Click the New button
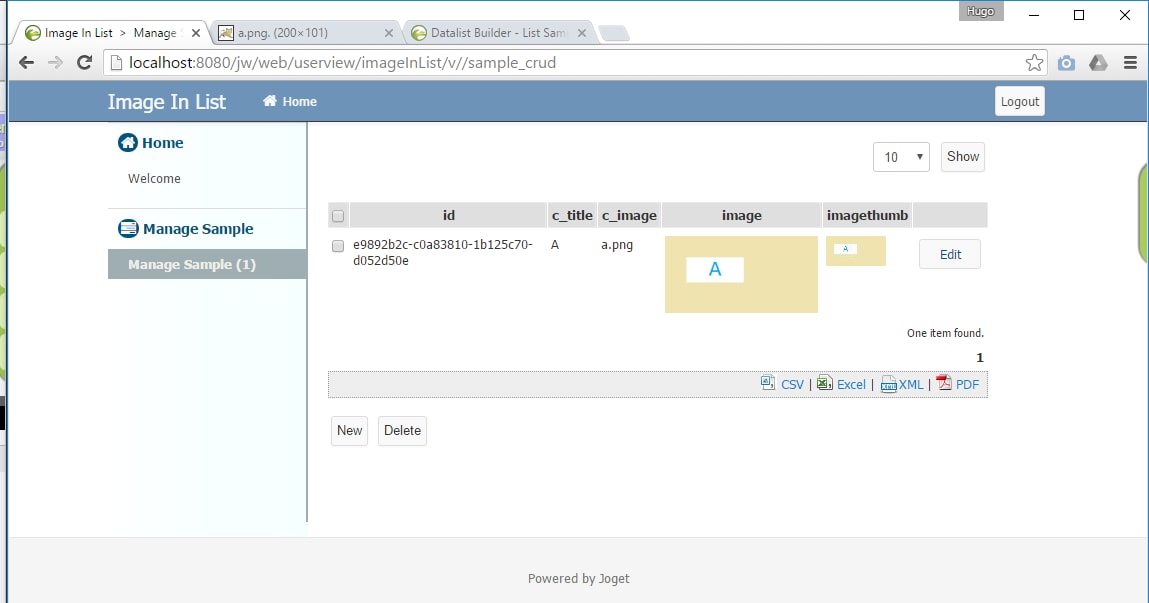This screenshot has height=603, width=1149. 350,431
